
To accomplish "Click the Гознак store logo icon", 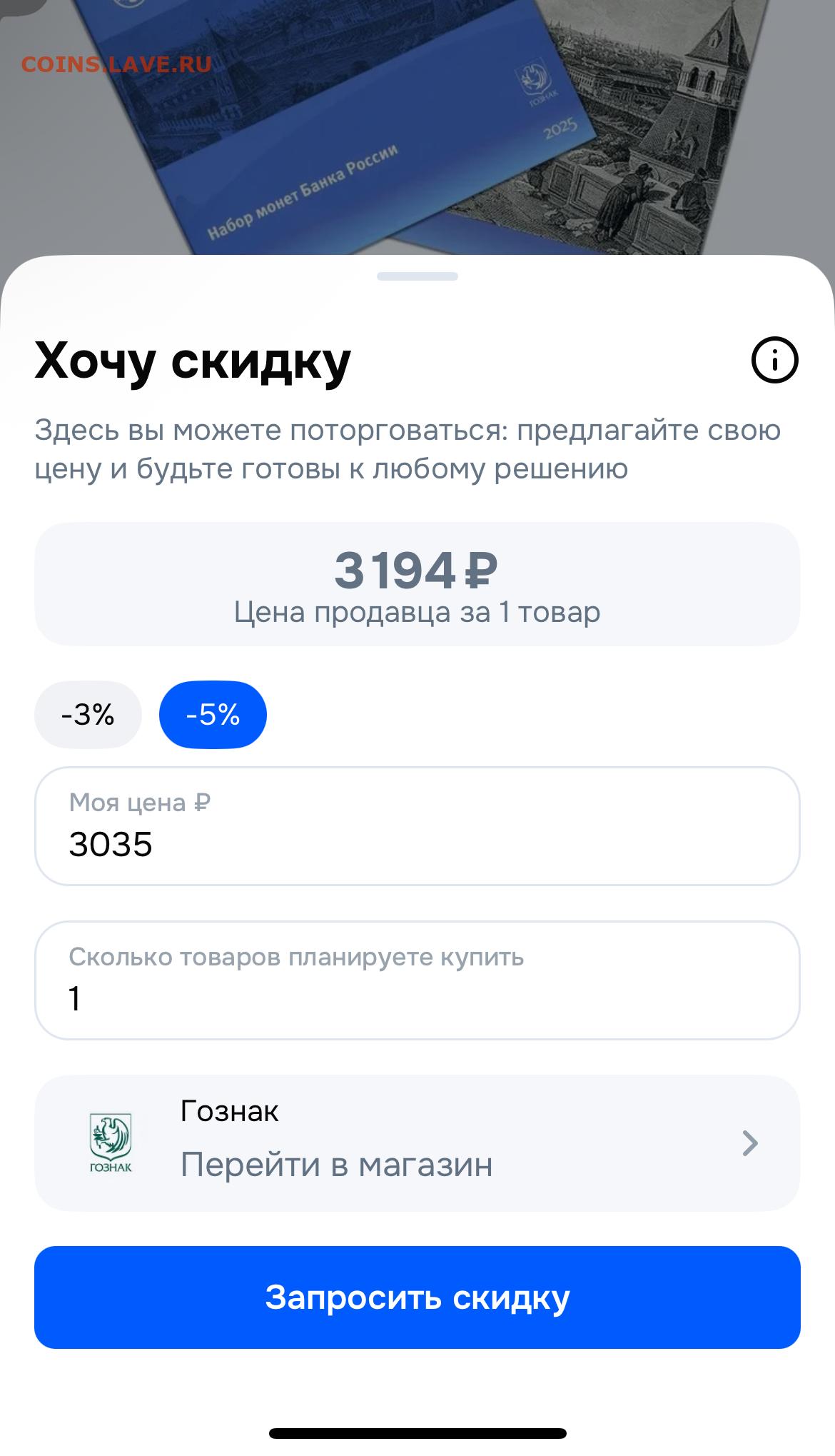I will click(x=111, y=1143).
